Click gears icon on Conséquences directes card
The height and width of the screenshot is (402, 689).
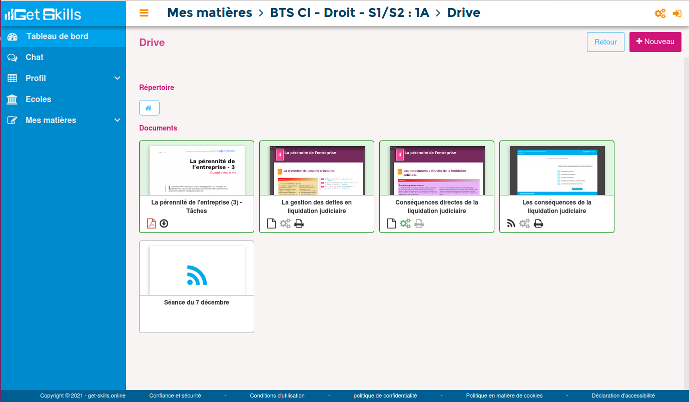point(405,223)
